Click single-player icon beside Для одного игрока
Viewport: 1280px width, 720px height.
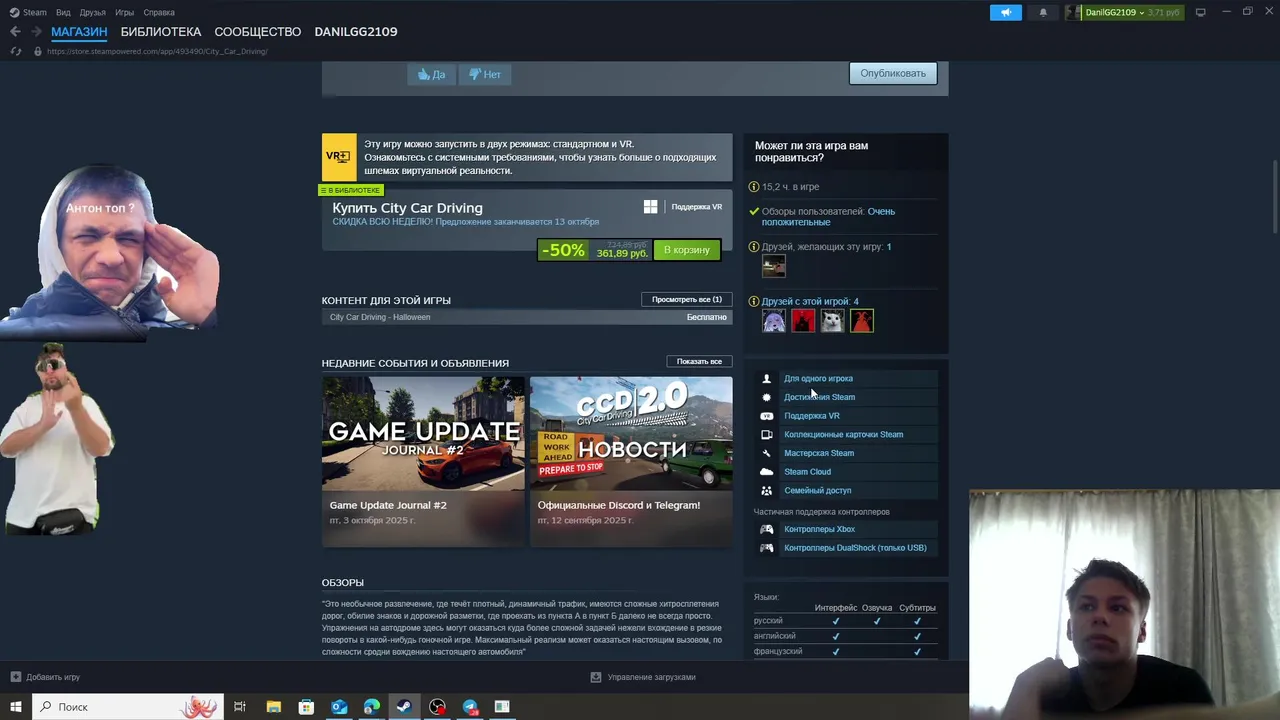[767, 378]
